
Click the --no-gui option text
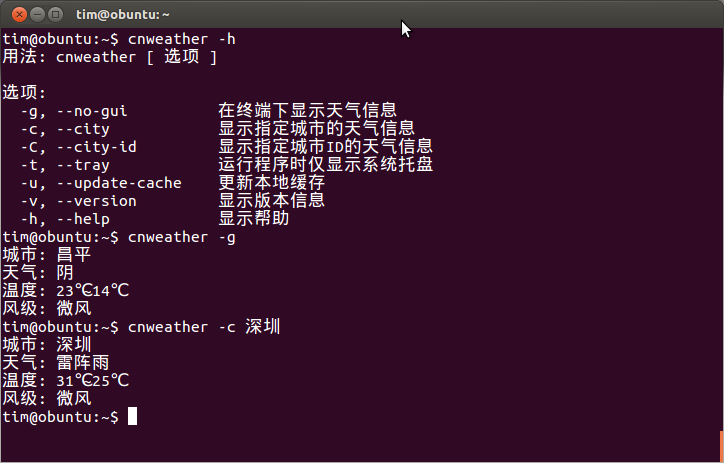click(92, 111)
